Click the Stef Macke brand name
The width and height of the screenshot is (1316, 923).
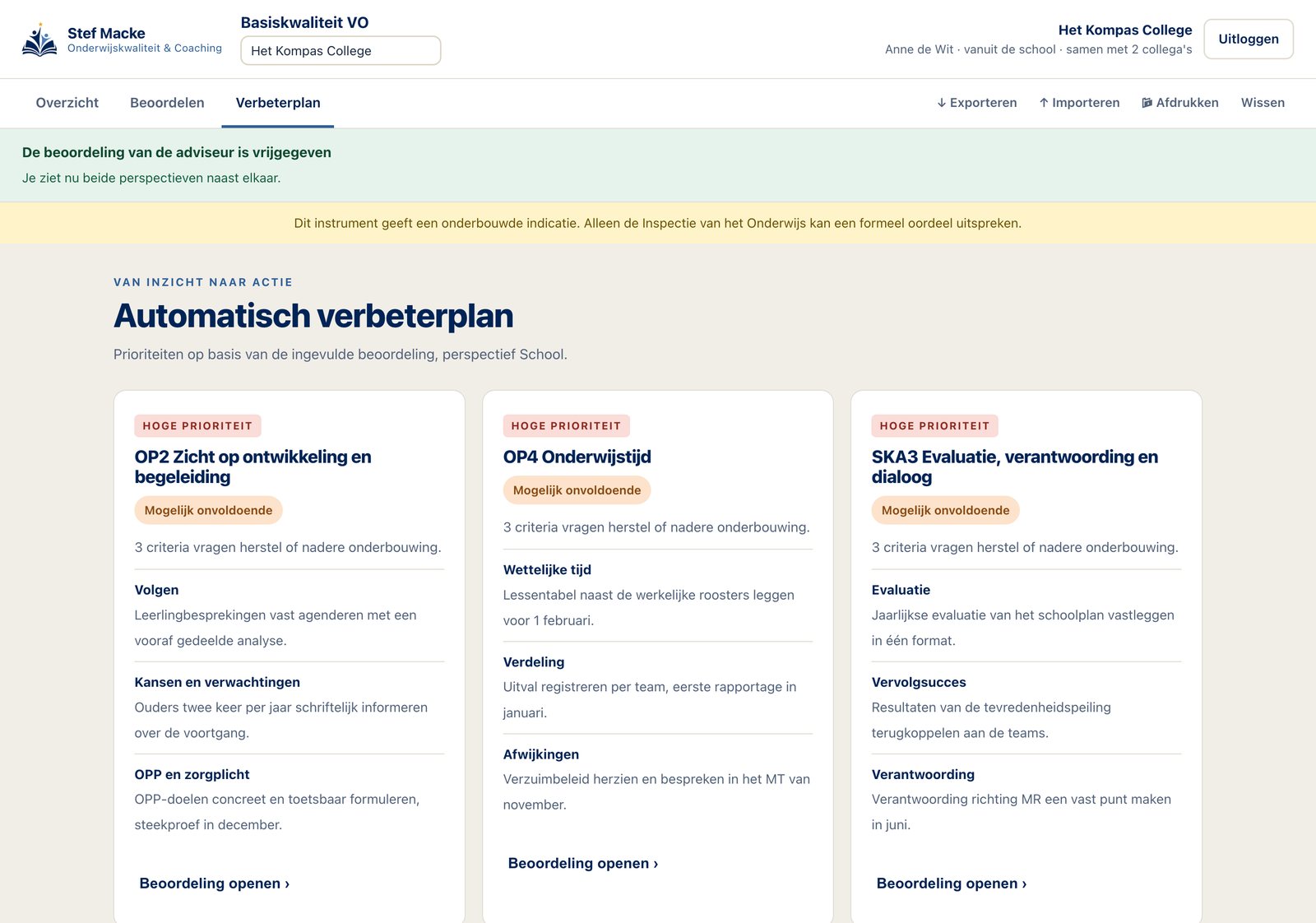[x=106, y=33]
